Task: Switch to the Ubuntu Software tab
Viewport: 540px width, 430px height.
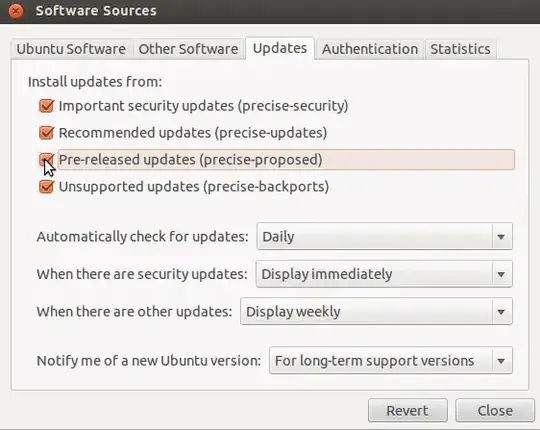Action: coord(71,49)
